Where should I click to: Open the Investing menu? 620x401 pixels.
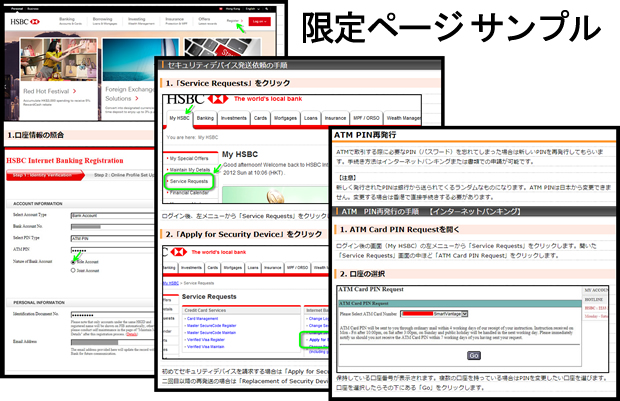(x=141, y=21)
